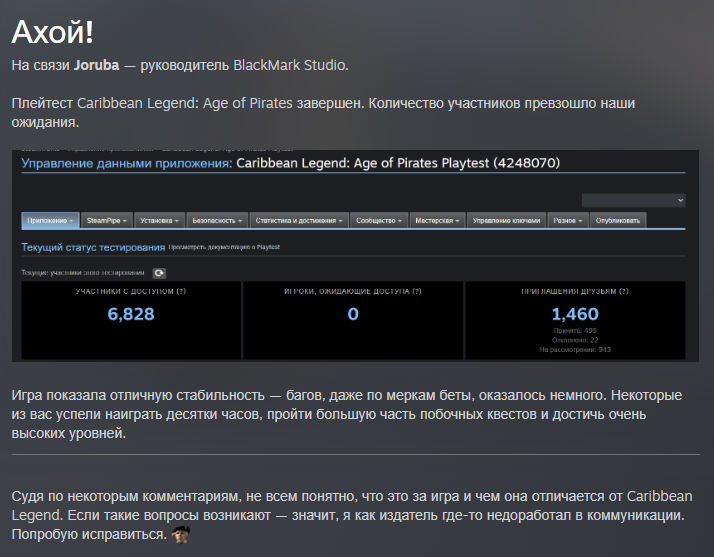714x557 pixels.
Task: Click the 'ПРИГЛАШЕНИЯ ДРУЗЬЯМ (?)' label
Action: point(575,291)
